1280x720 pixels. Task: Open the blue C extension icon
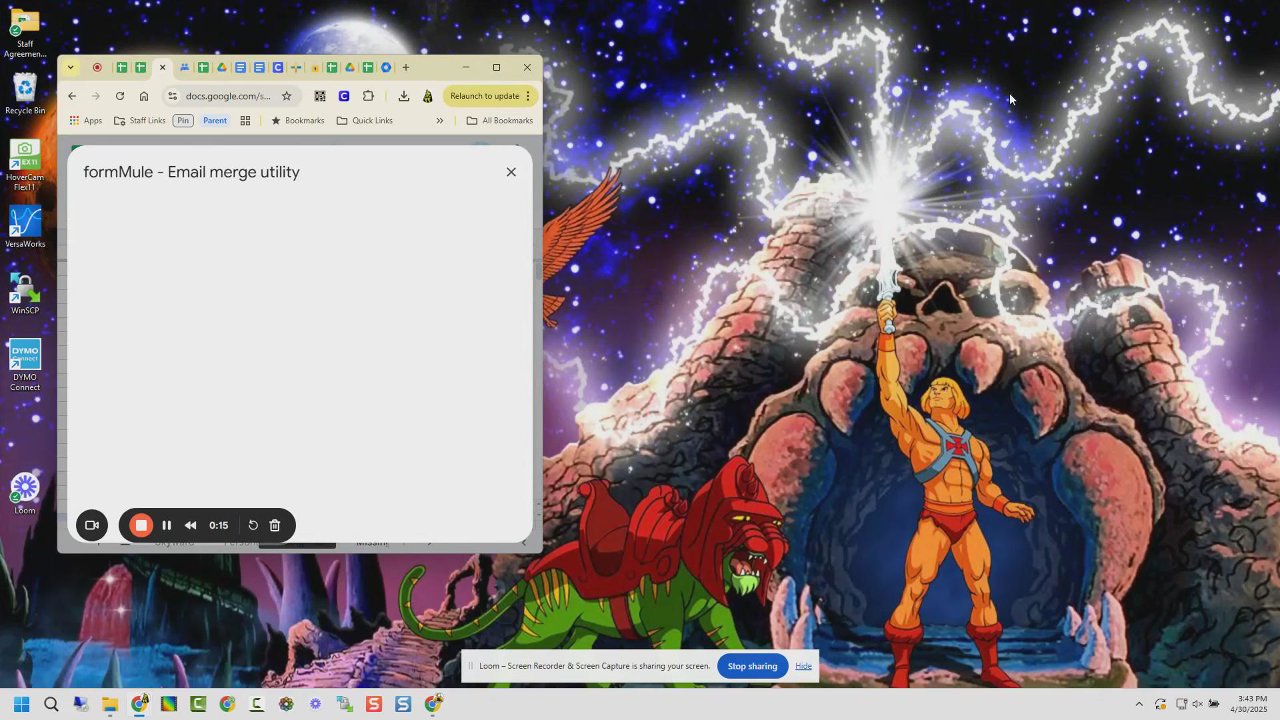(x=344, y=96)
